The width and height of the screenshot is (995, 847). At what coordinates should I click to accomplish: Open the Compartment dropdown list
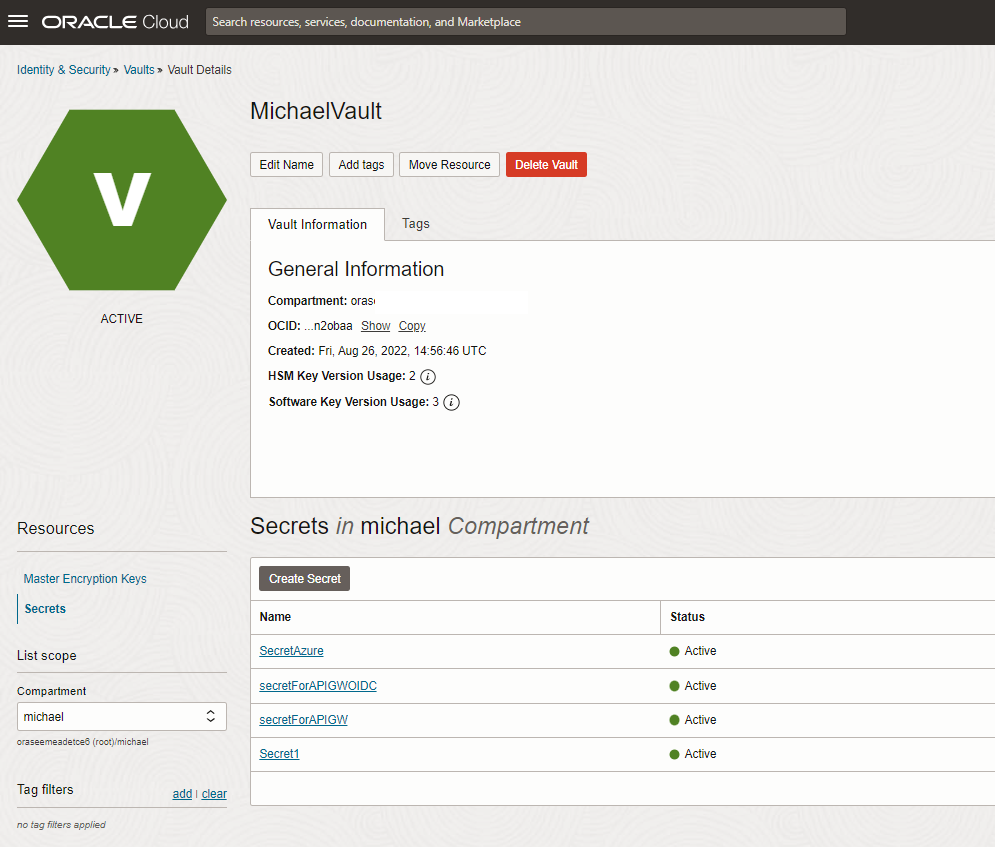click(122, 717)
